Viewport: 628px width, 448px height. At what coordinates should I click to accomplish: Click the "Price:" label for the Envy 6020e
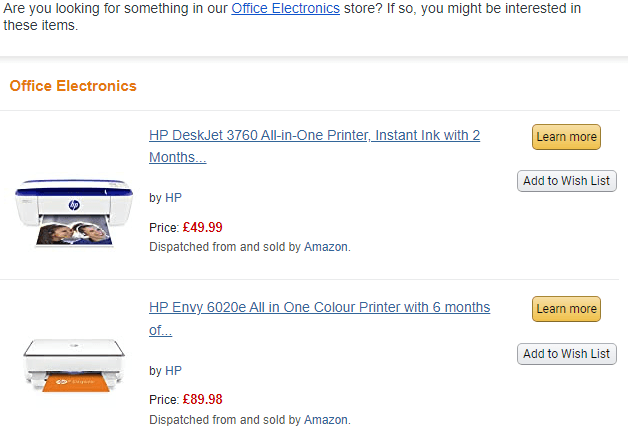pos(164,400)
